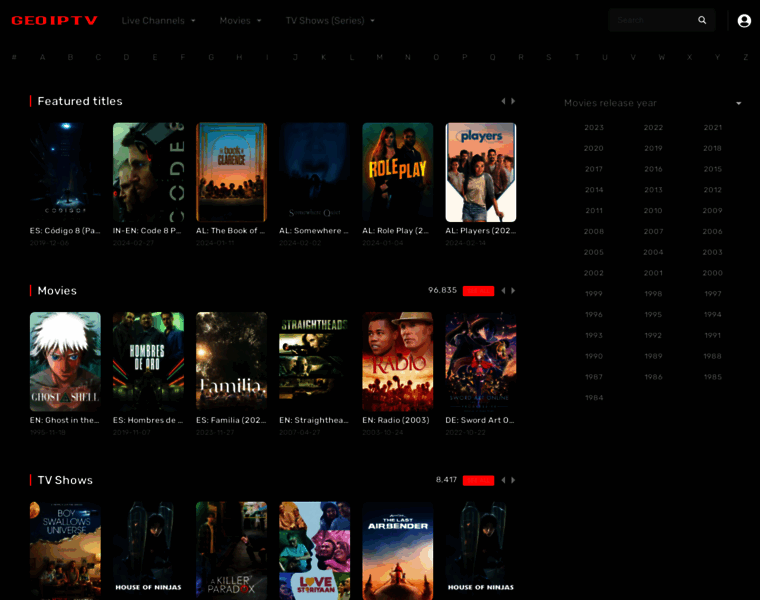
Task: Select release year 1984
Action: click(x=594, y=398)
